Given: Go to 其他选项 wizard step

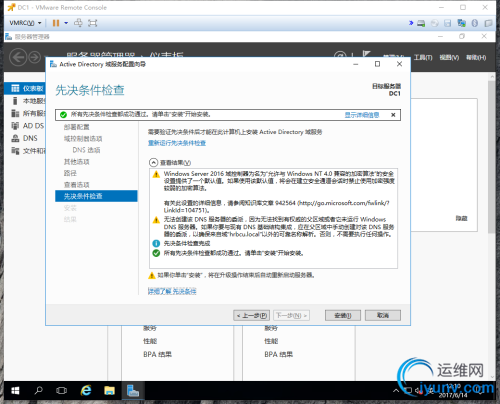Looking at the screenshot, I should pos(77,162).
